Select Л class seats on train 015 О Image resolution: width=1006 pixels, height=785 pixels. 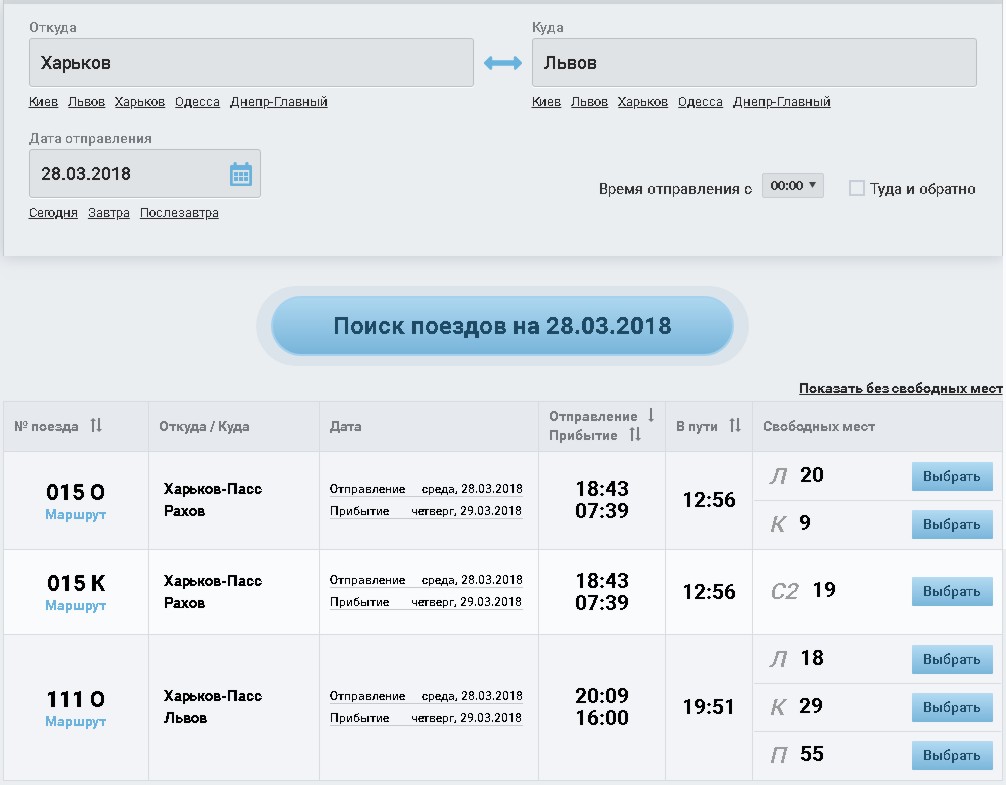(951, 477)
